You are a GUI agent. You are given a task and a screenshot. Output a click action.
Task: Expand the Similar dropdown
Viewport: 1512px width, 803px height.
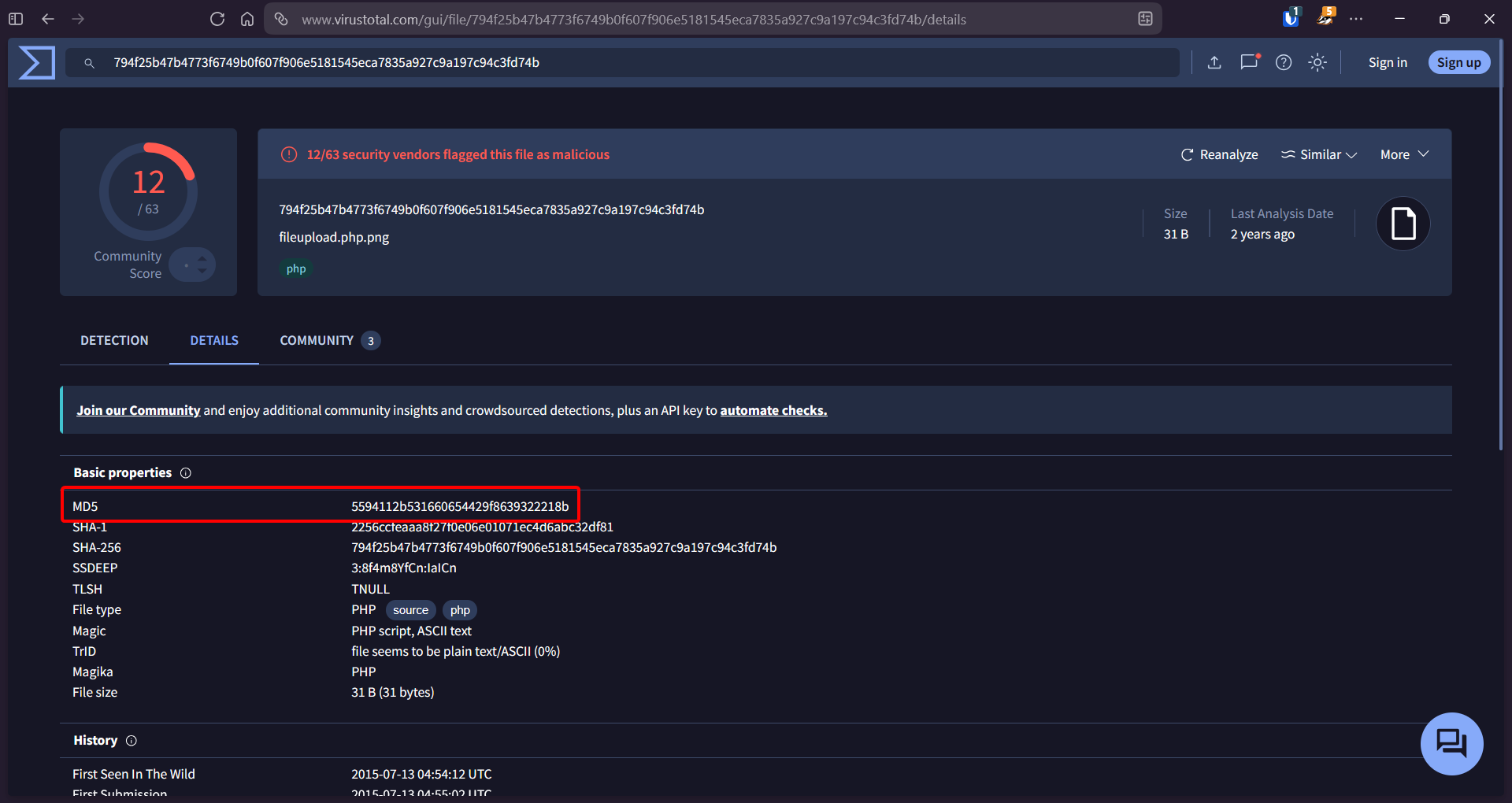click(1319, 155)
